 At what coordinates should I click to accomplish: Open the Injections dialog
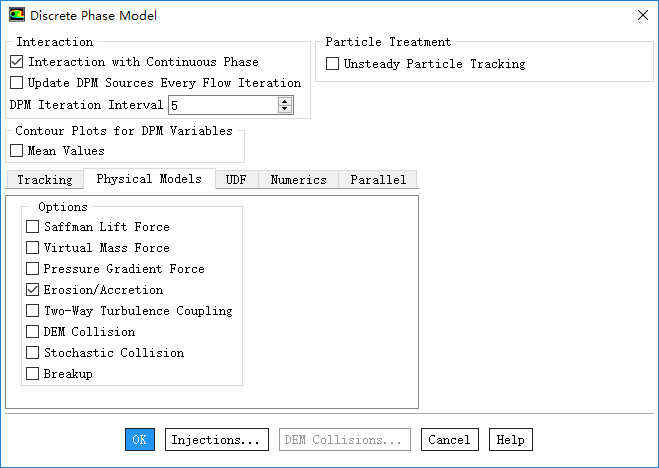tap(217, 440)
